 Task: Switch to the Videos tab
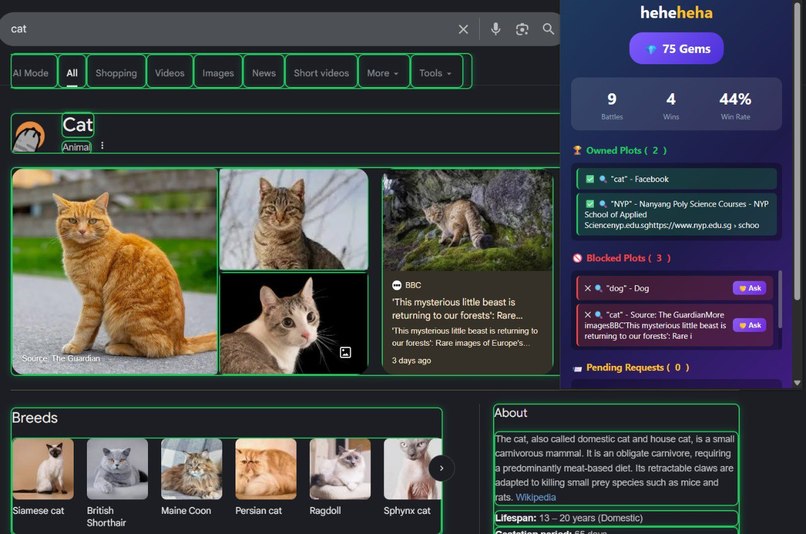[x=170, y=73]
